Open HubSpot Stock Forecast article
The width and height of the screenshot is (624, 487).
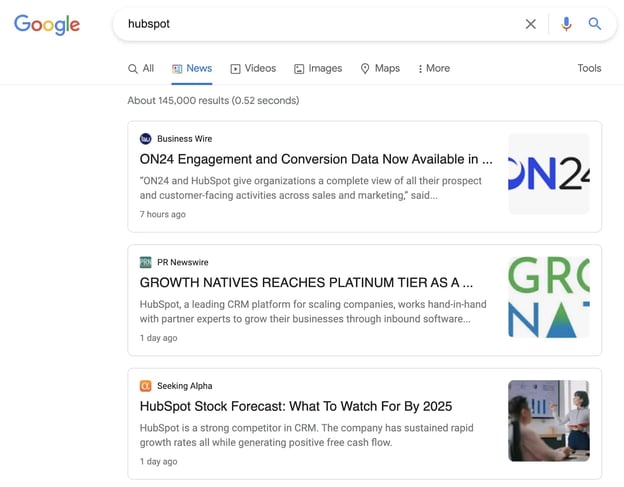click(296, 406)
